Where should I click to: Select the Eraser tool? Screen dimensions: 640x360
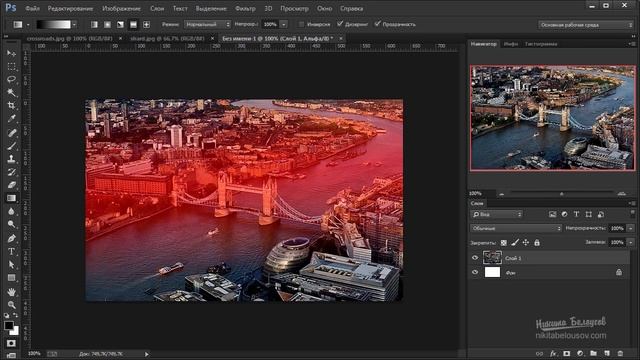(x=11, y=185)
